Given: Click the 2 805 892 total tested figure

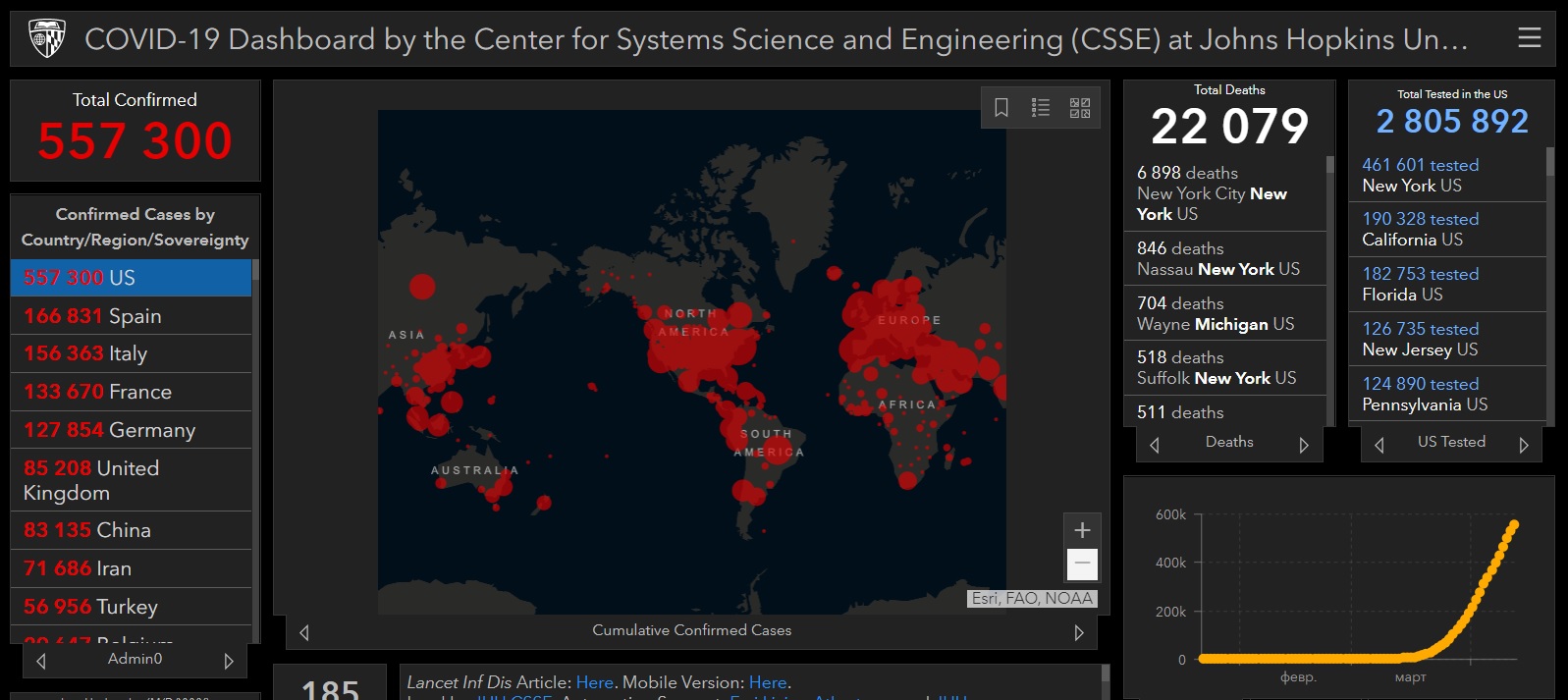Looking at the screenshot, I should tap(1452, 122).
